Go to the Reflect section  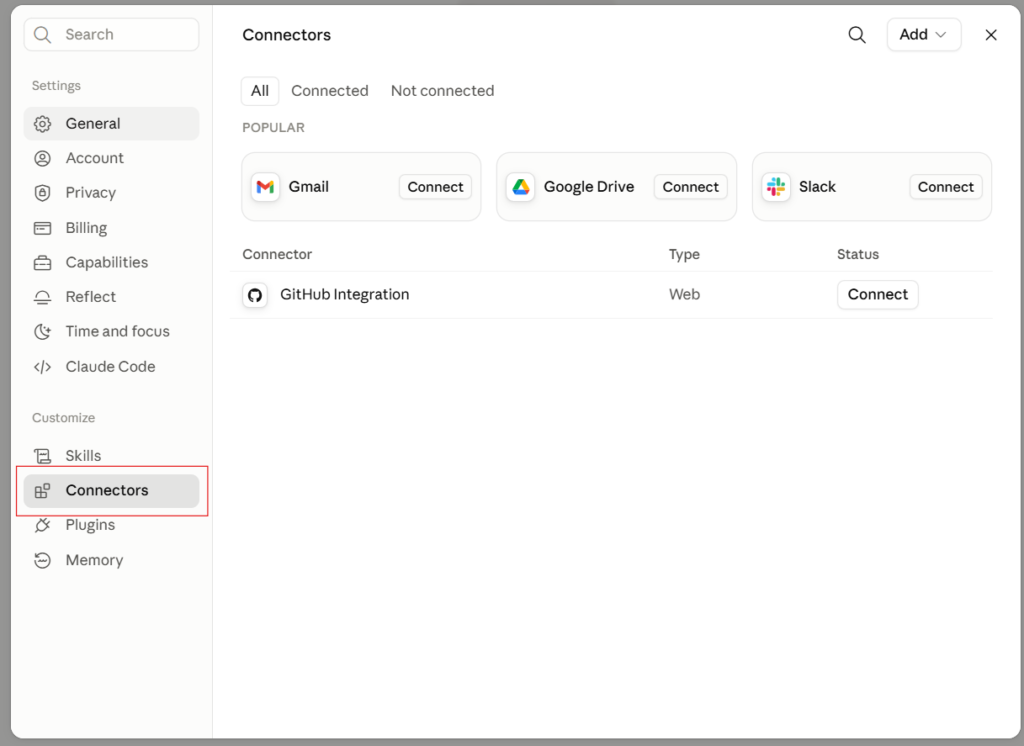(x=112, y=297)
